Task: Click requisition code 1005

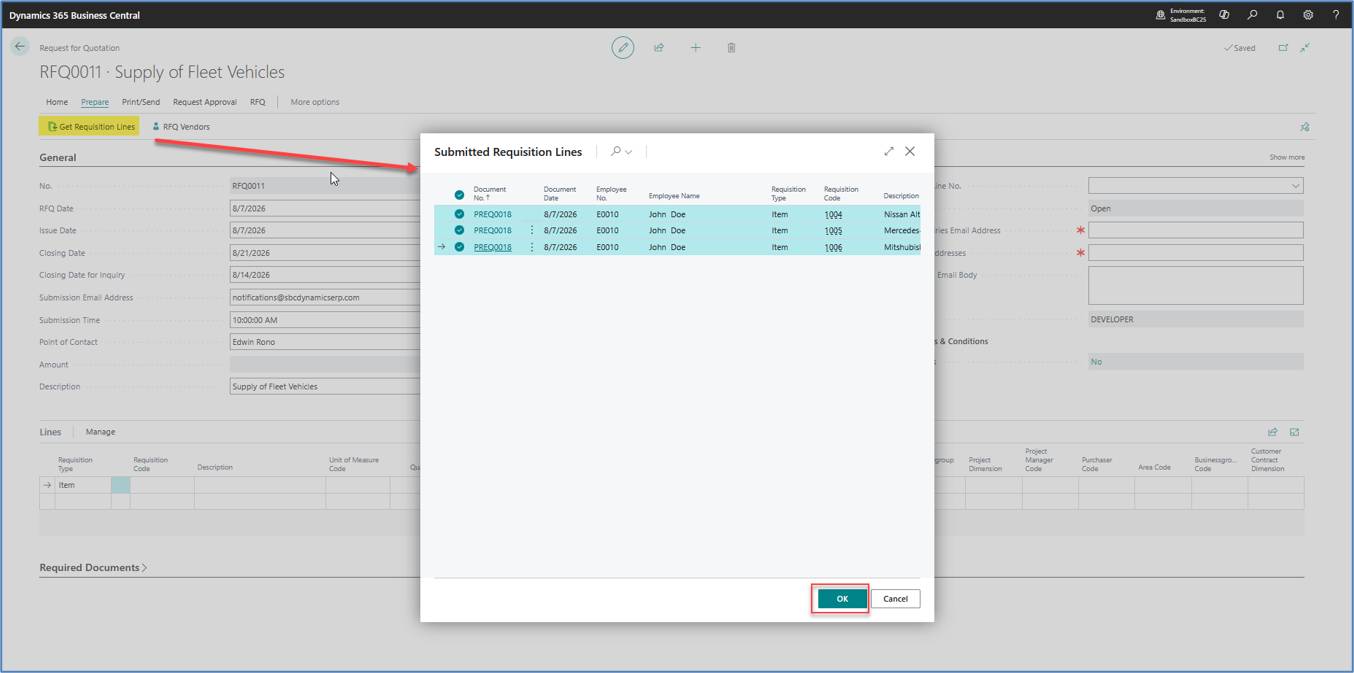Action: pyautogui.click(x=833, y=230)
